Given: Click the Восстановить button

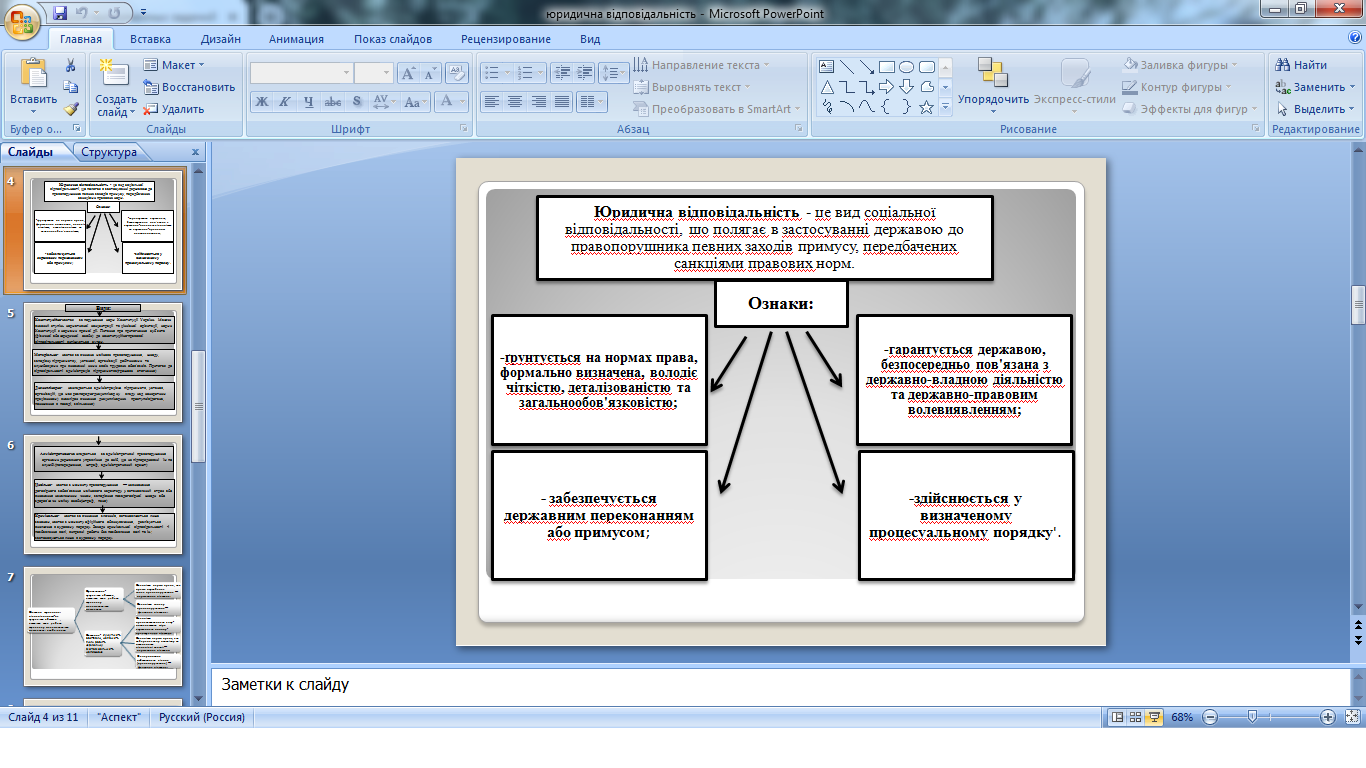Looking at the screenshot, I should [188, 87].
